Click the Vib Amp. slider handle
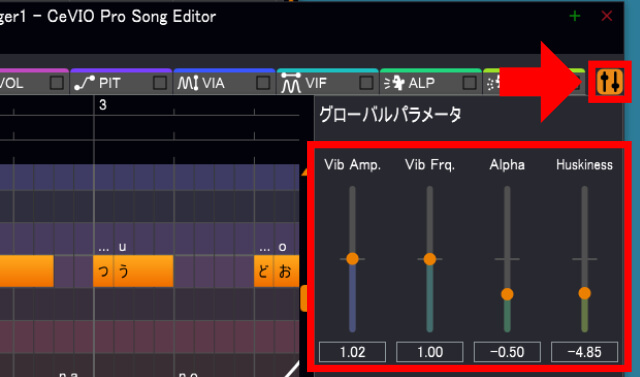This screenshot has height=377, width=640. pyautogui.click(x=352, y=258)
